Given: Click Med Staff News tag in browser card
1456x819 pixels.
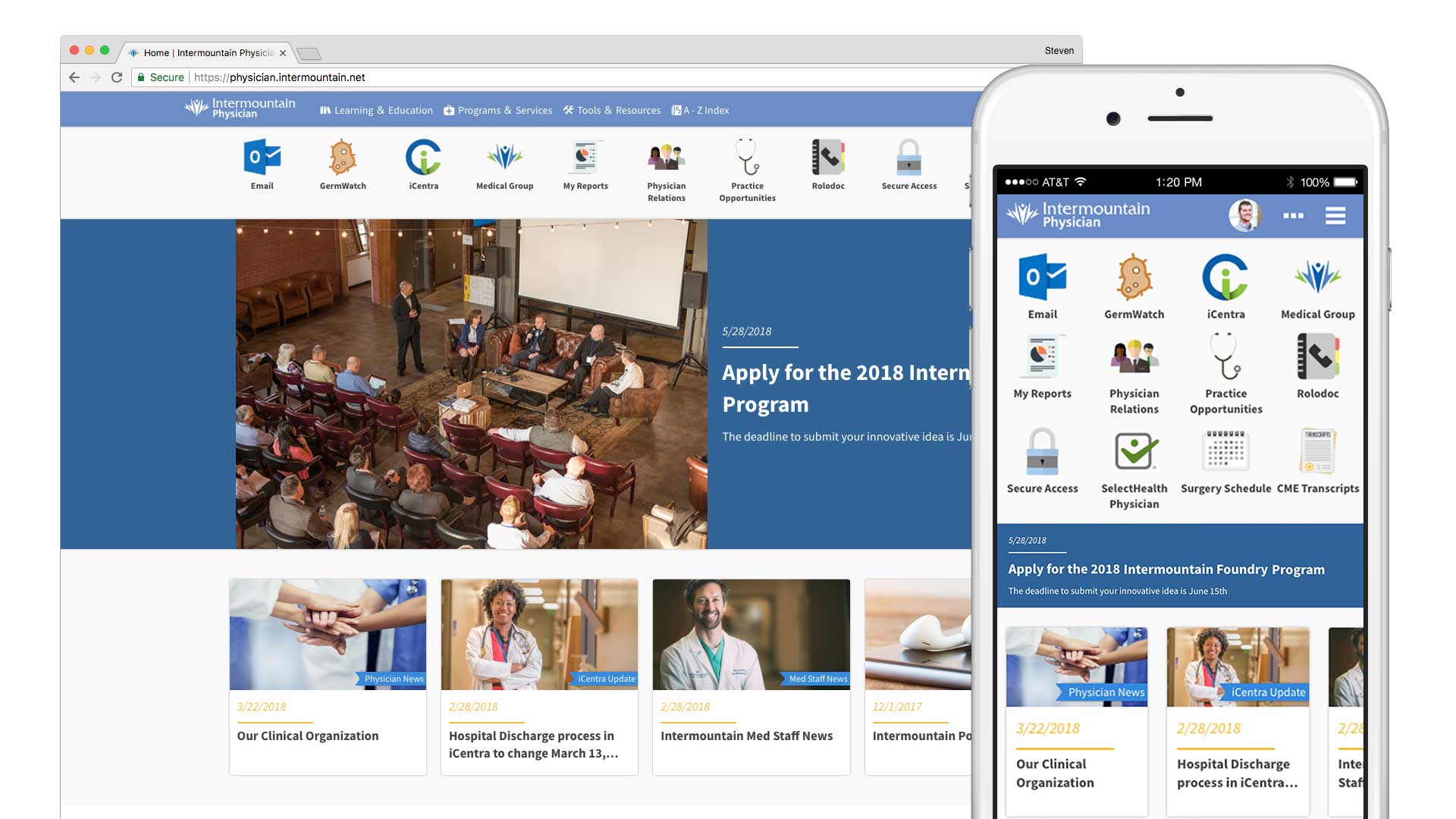Looking at the screenshot, I should click(x=816, y=679).
